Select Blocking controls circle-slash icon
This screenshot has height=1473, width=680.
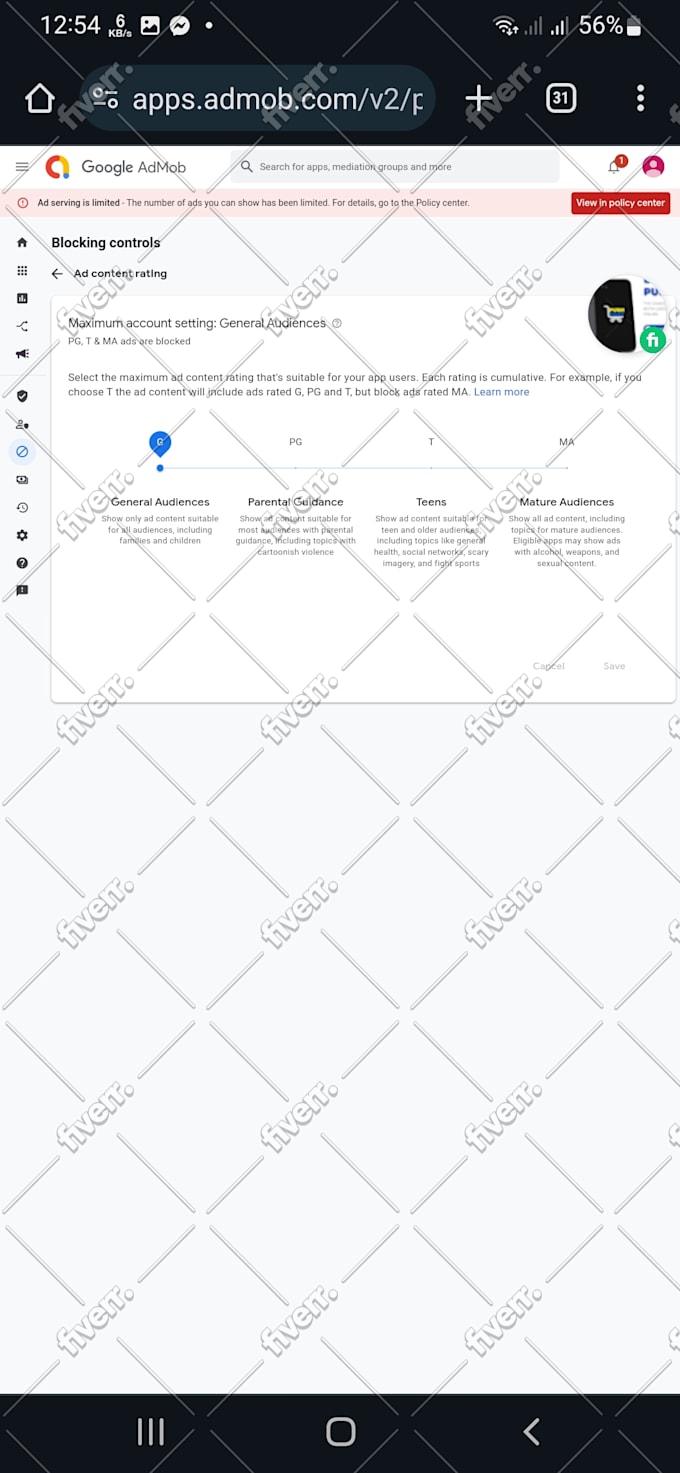[x=22, y=452]
